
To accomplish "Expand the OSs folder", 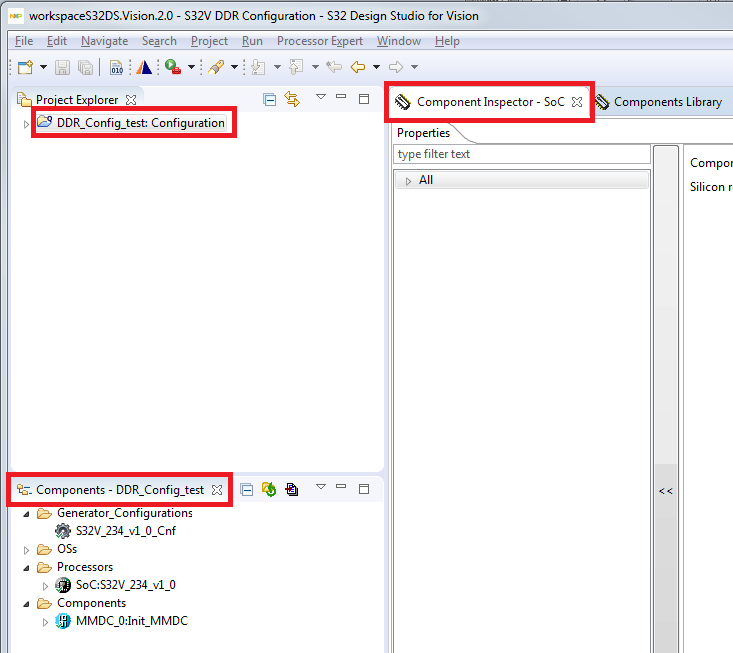I will click(27, 551).
